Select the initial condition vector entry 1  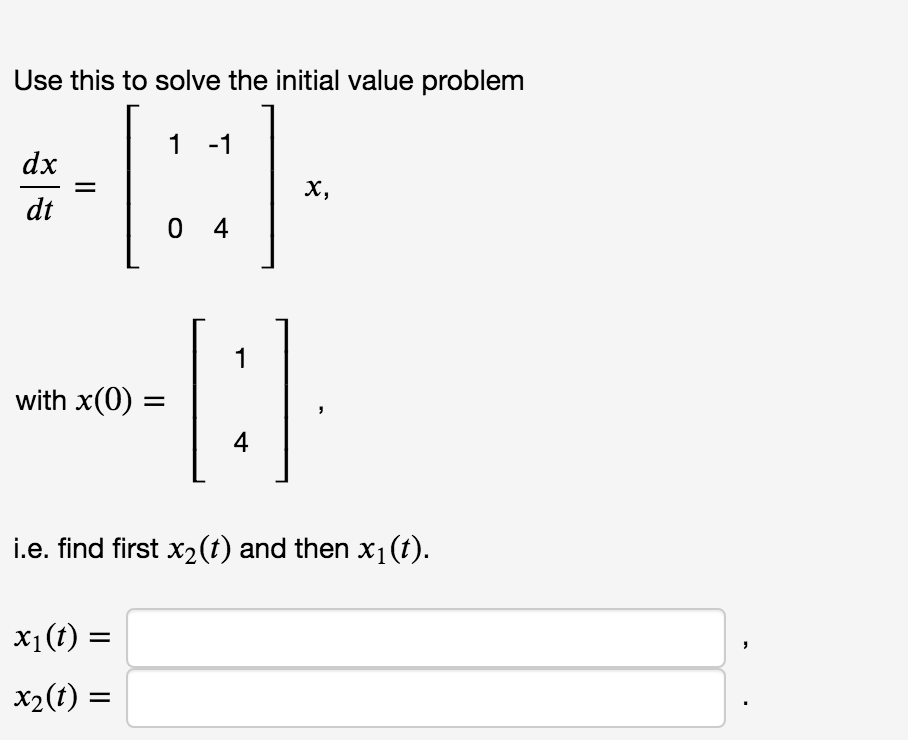(x=241, y=357)
